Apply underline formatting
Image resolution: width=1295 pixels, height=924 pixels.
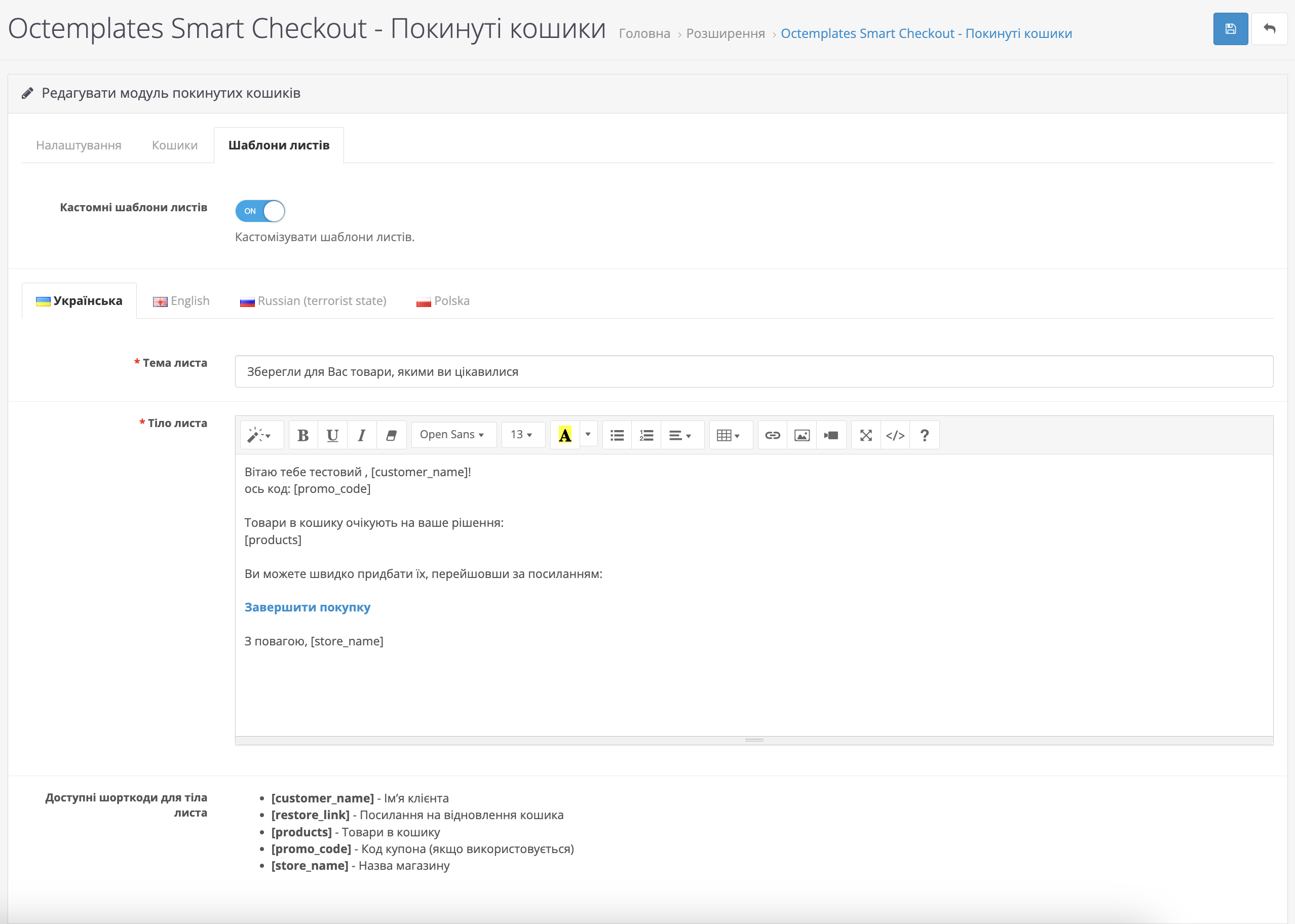tap(332, 435)
